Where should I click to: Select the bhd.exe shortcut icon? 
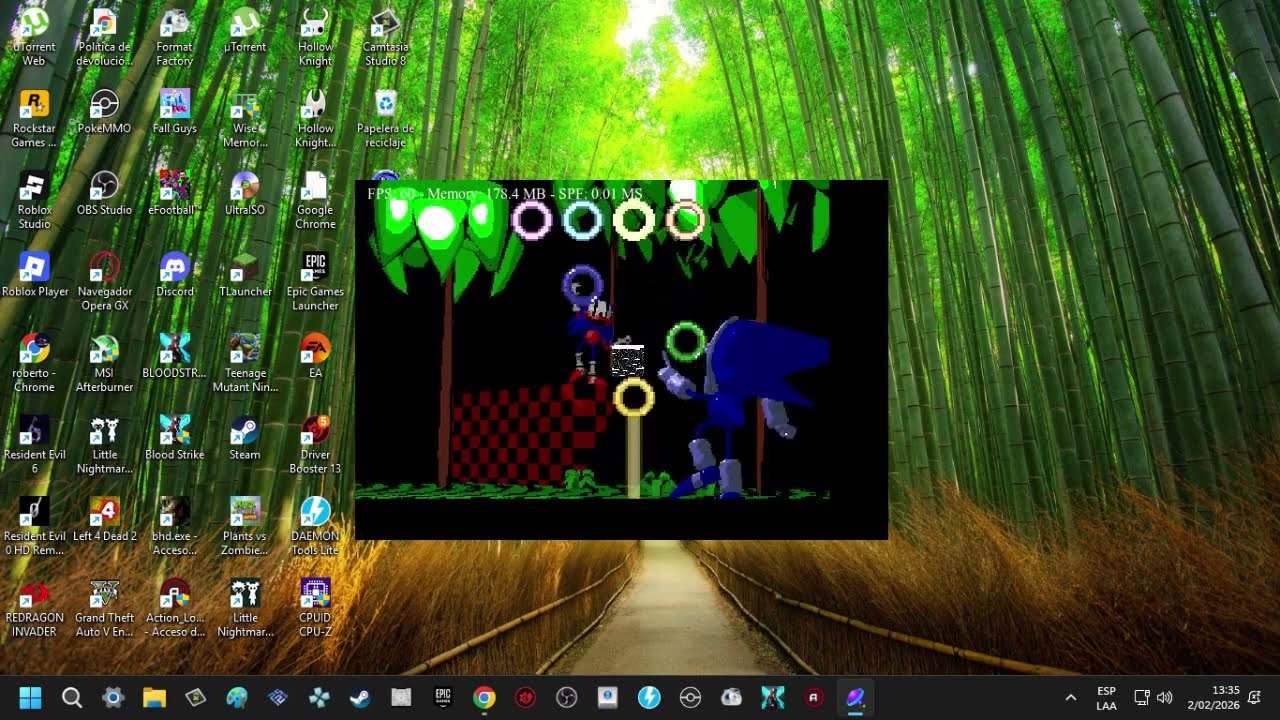pyautogui.click(x=175, y=527)
